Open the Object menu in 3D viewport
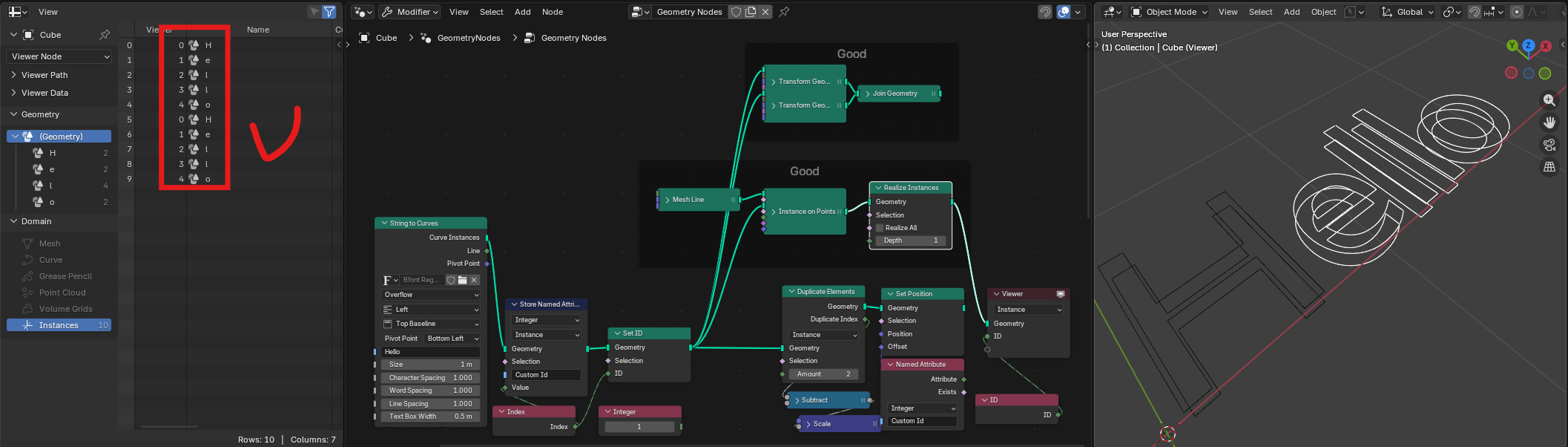The image size is (1568, 447). 1323,12
